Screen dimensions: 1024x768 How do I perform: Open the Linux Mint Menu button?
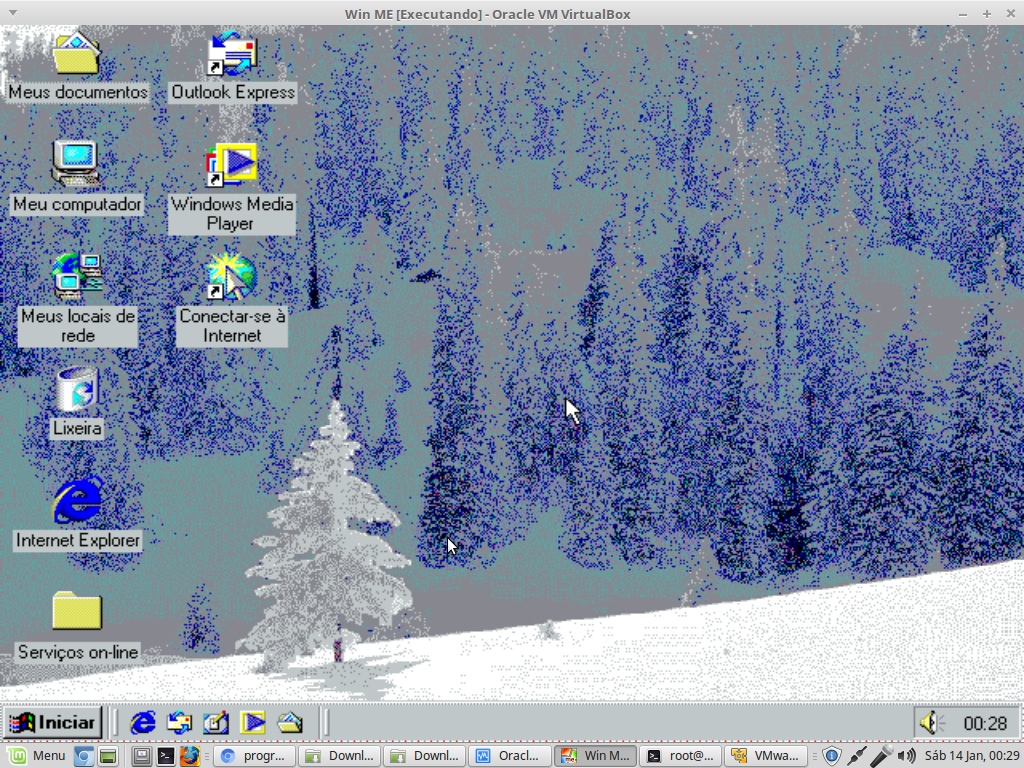37,756
